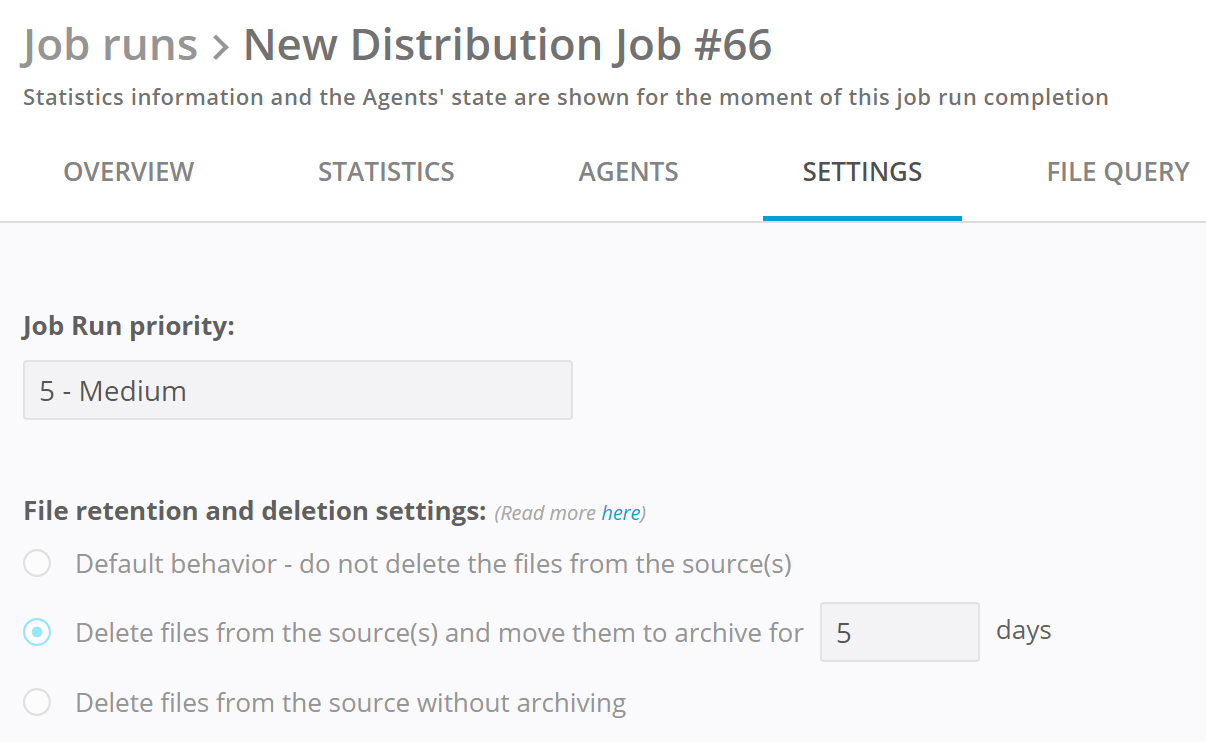Open the File Query tab

1117,172
